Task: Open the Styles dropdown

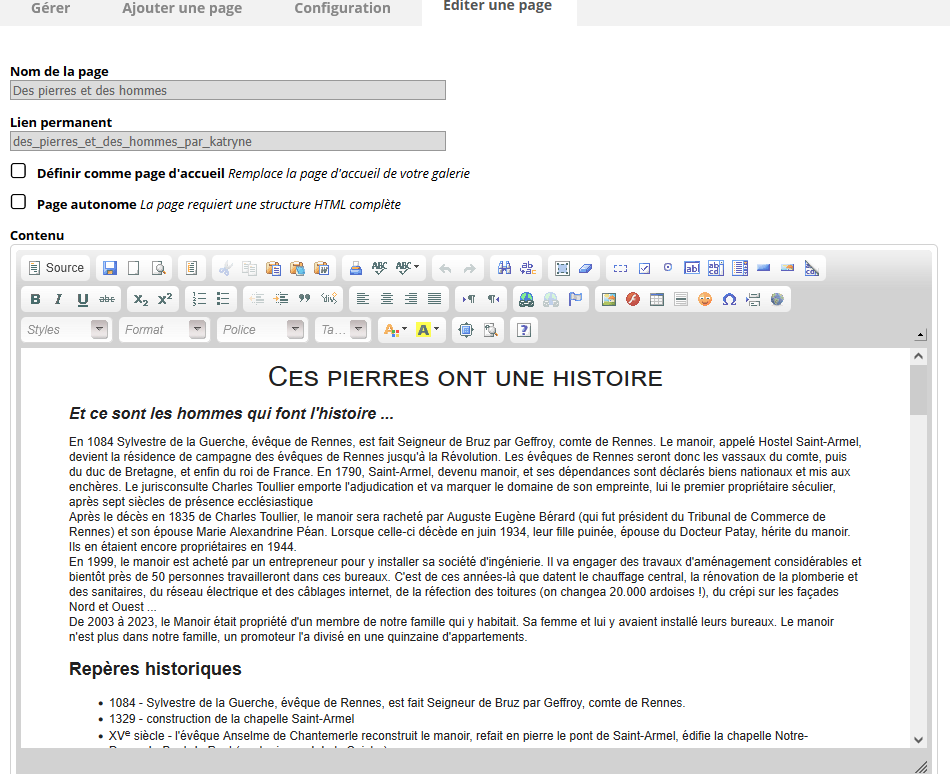Action: (x=67, y=329)
